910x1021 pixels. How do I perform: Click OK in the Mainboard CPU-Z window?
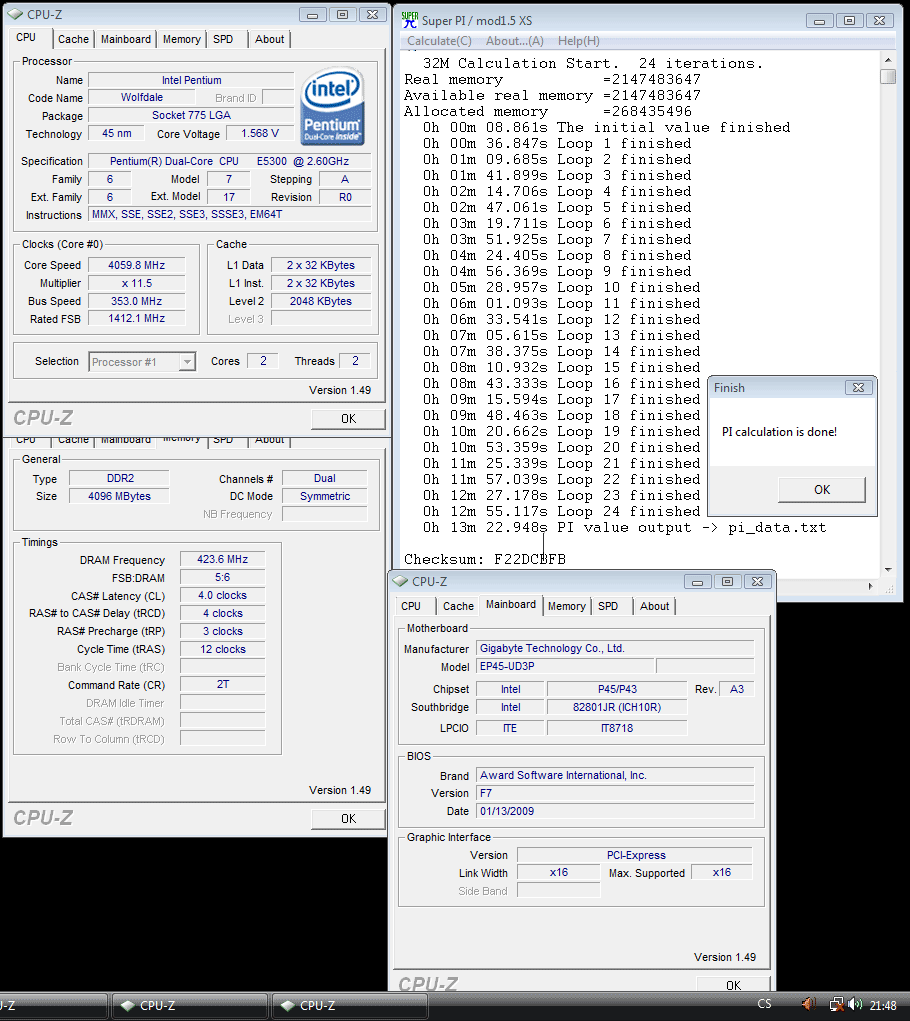click(733, 985)
